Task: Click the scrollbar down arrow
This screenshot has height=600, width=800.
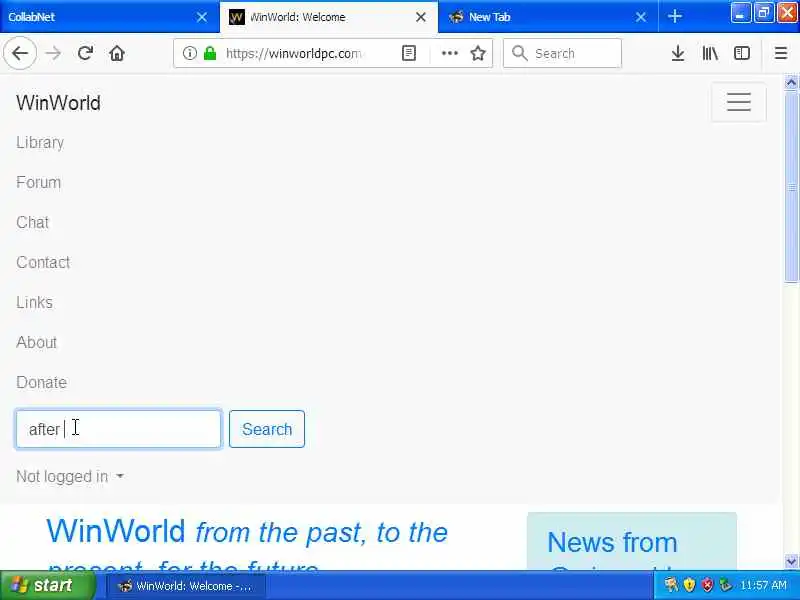Action: (791, 561)
